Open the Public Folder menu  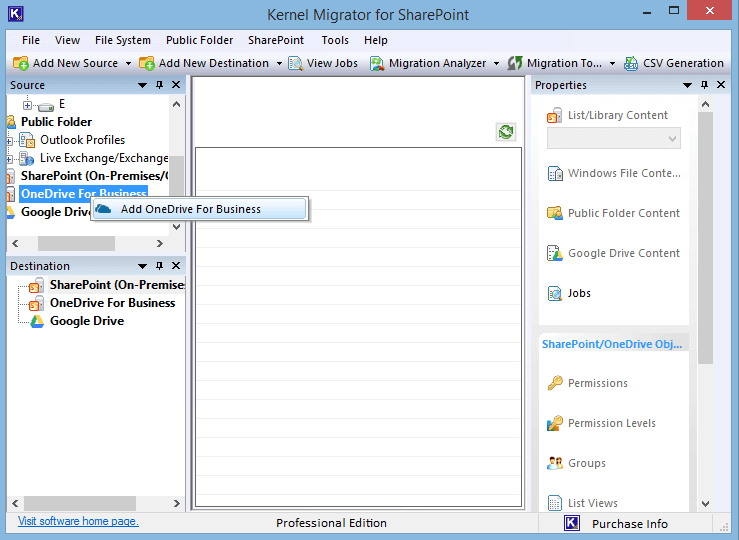(199, 41)
